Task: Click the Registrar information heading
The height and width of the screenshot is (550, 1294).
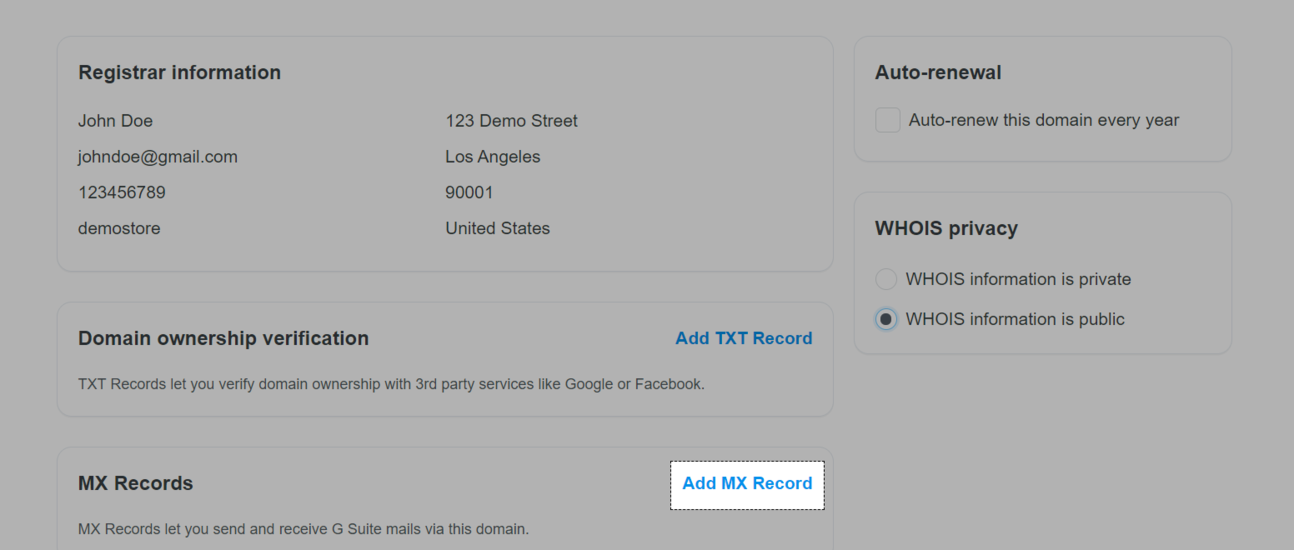Action: coord(180,72)
